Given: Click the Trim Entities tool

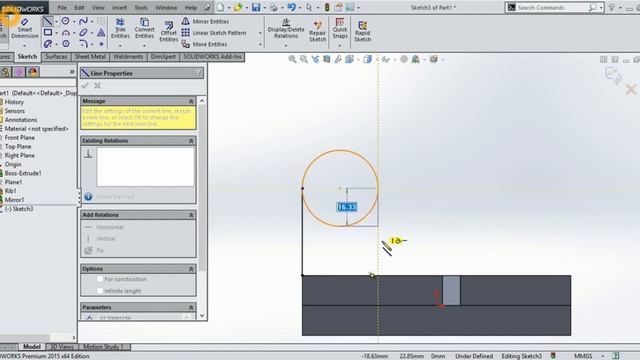Looking at the screenshot, I should point(120,29).
